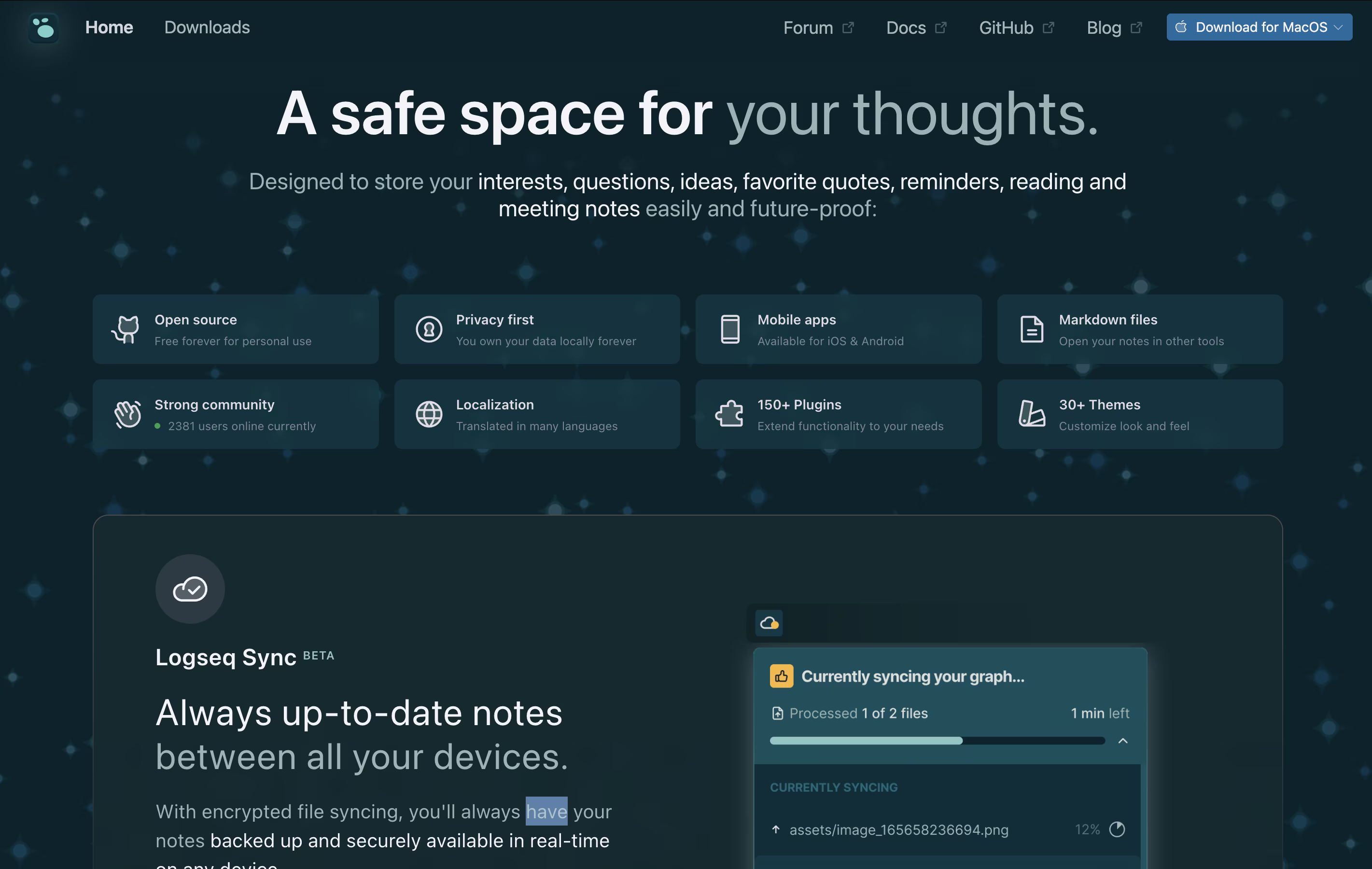
Task: Go to the Home tab
Action: [109, 28]
